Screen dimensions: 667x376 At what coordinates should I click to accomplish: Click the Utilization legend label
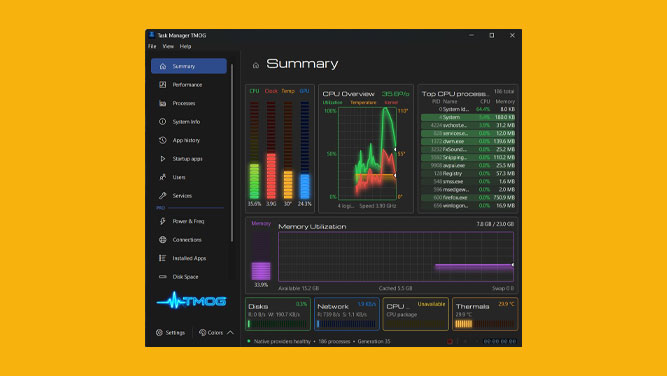[332, 103]
